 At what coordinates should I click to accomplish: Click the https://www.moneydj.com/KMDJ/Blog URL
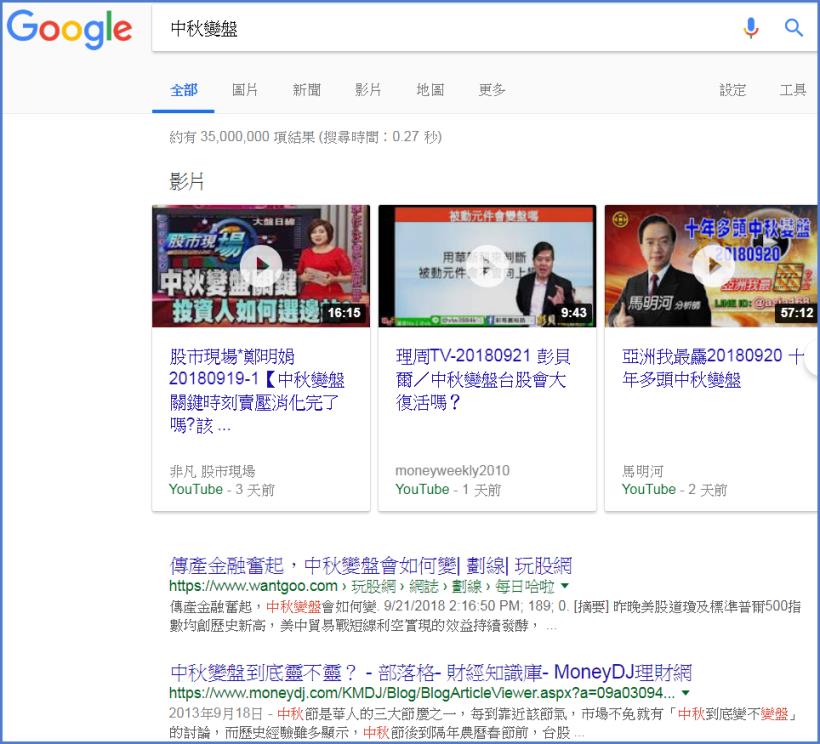tap(422, 693)
